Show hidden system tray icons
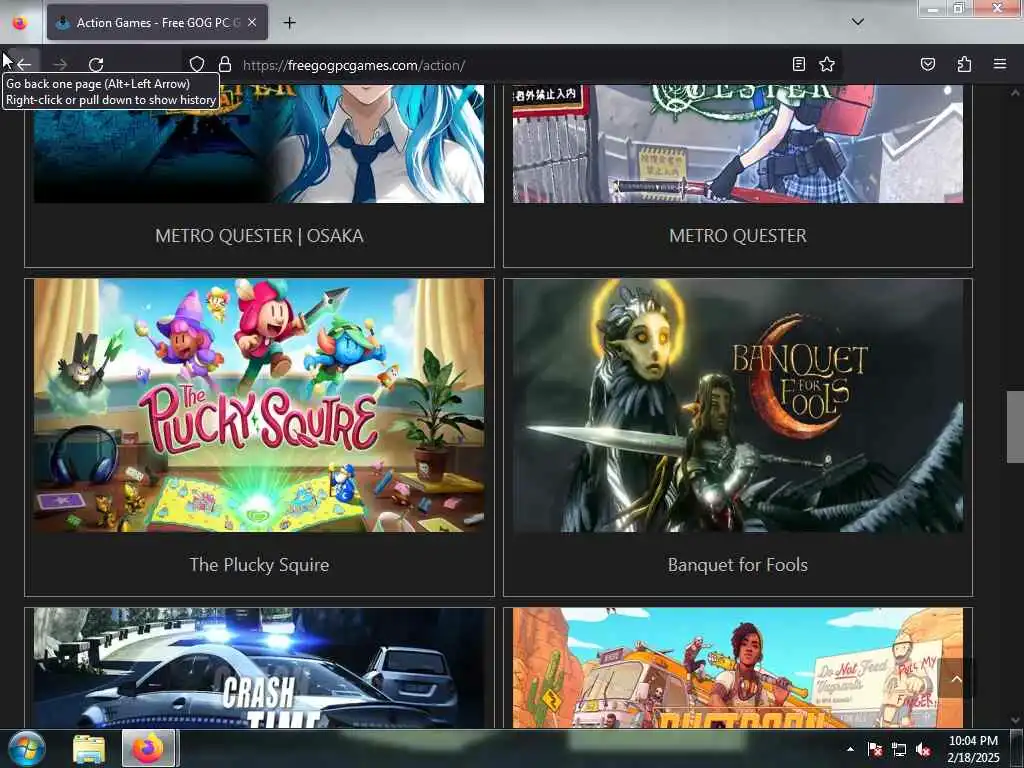This screenshot has height=768, width=1024. [850, 749]
